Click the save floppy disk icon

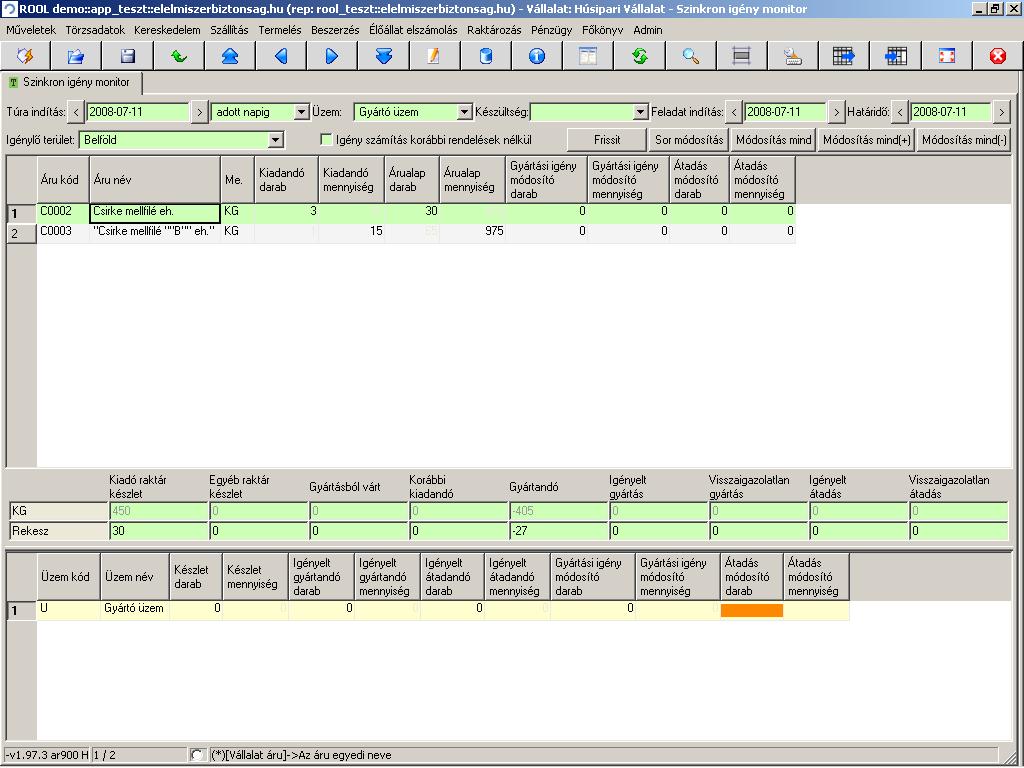tap(127, 56)
